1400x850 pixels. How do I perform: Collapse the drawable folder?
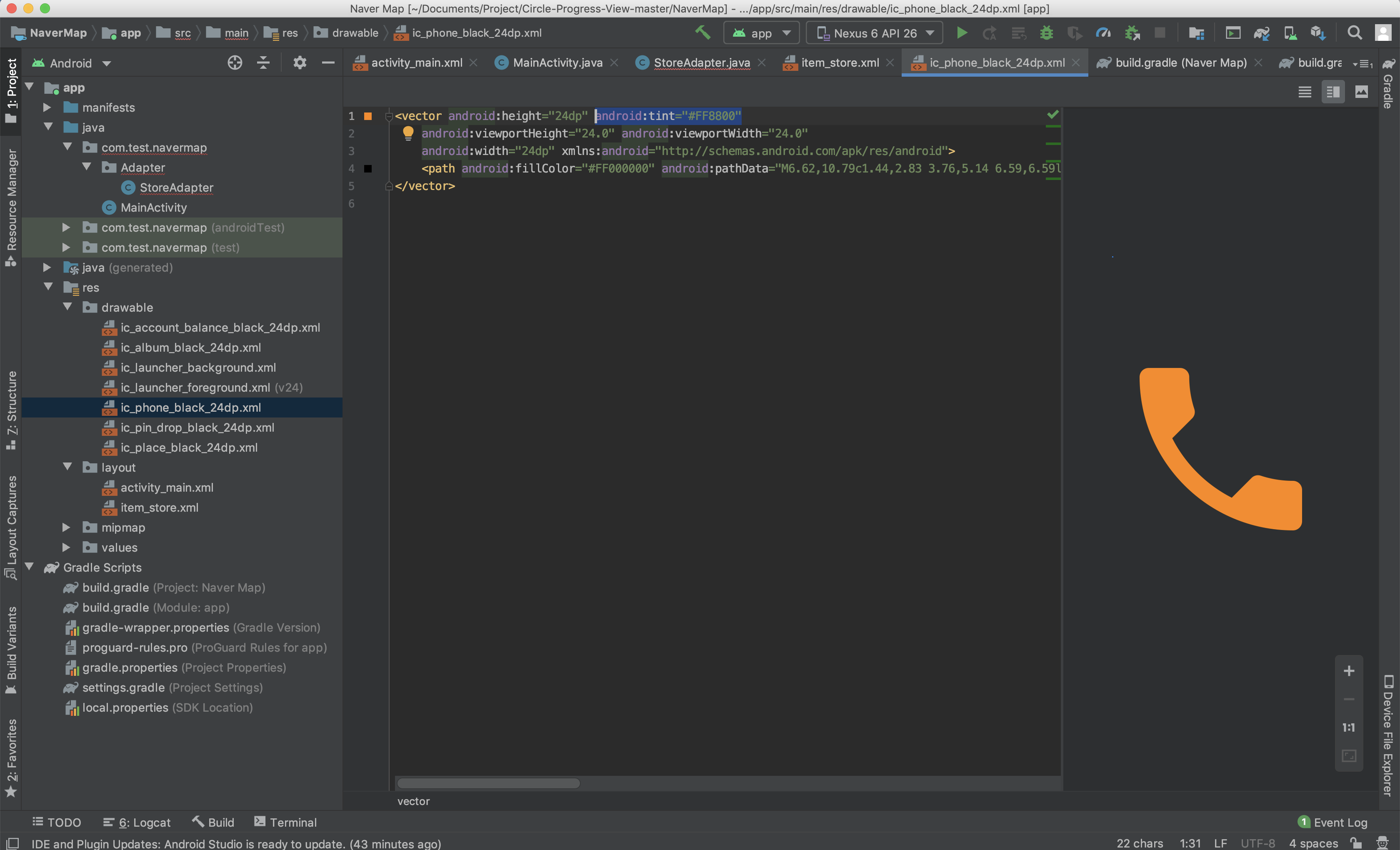click(x=67, y=307)
